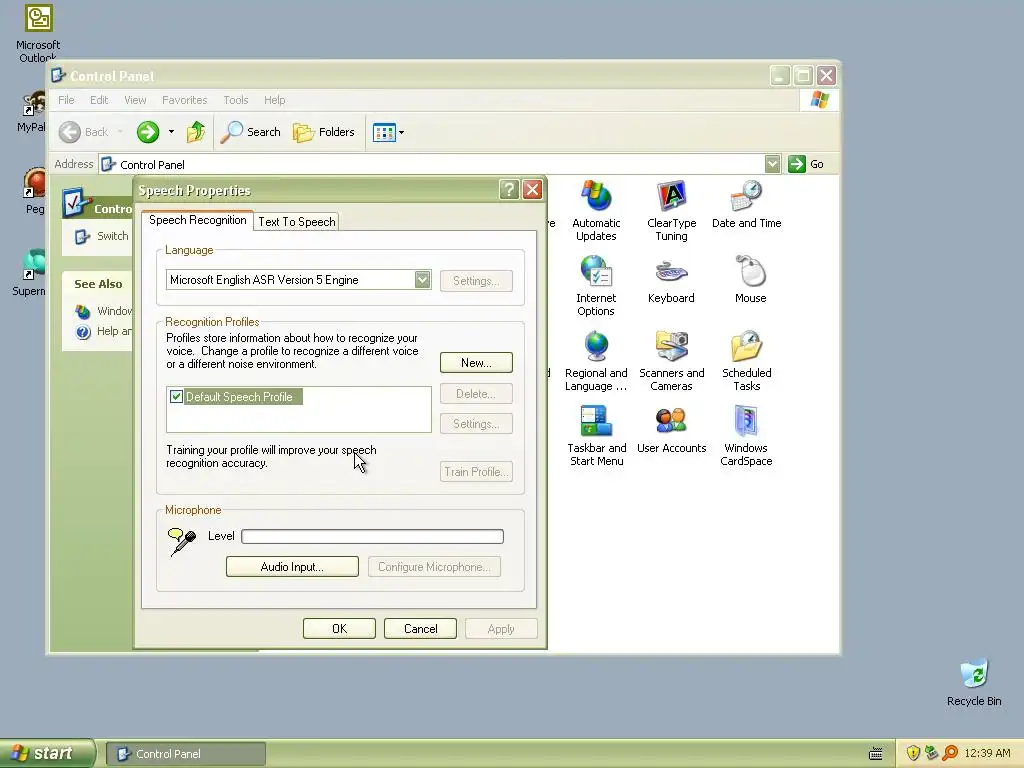Viewport: 1024px width, 768px height.
Task: Select Microsoft Outlook desktop icon
Action: coord(38,33)
